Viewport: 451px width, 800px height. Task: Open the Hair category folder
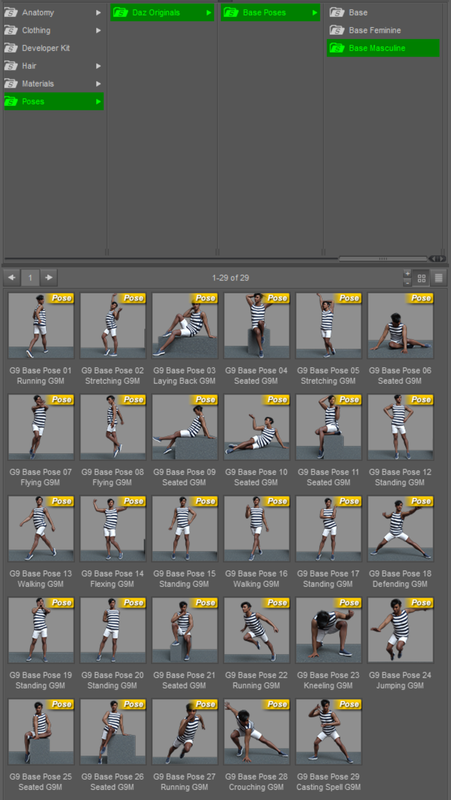click(x=54, y=66)
